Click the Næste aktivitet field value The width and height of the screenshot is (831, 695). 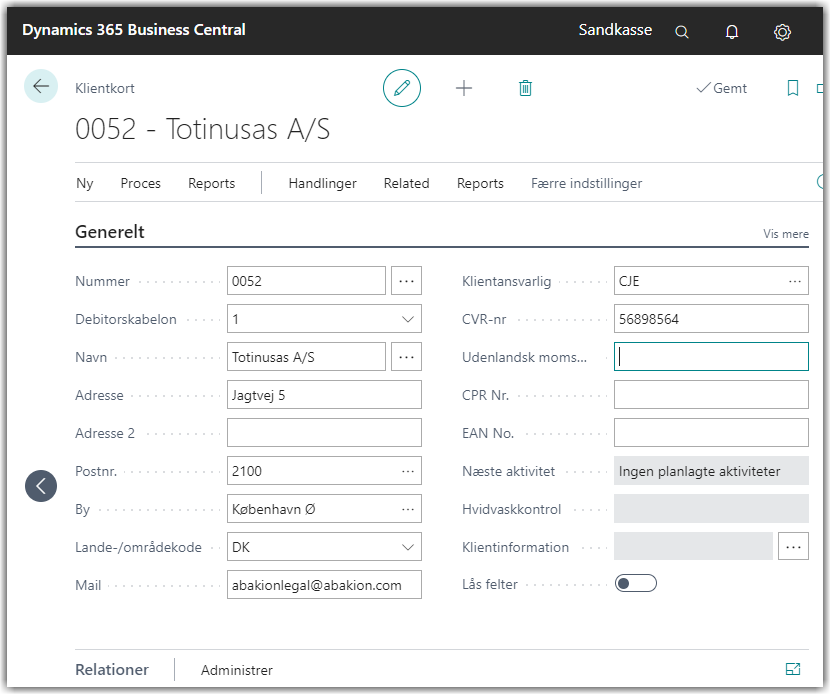coord(711,471)
